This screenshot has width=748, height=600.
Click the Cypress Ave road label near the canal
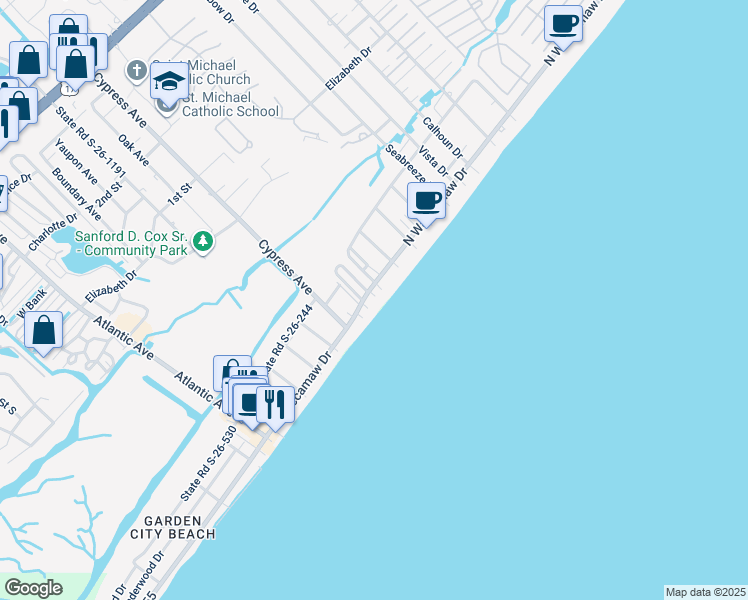285,267
